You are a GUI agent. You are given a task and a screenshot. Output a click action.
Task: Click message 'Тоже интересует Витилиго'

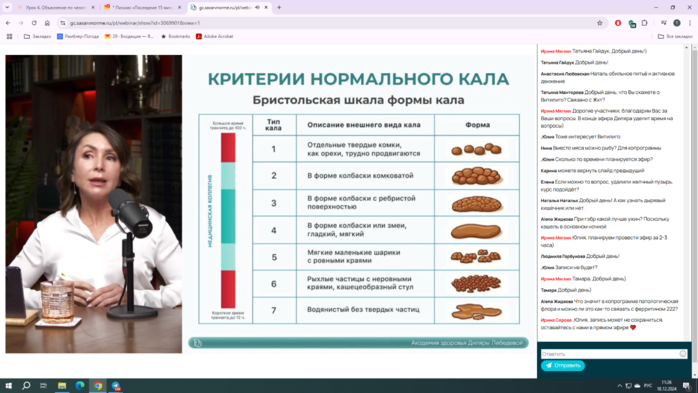click(588, 137)
